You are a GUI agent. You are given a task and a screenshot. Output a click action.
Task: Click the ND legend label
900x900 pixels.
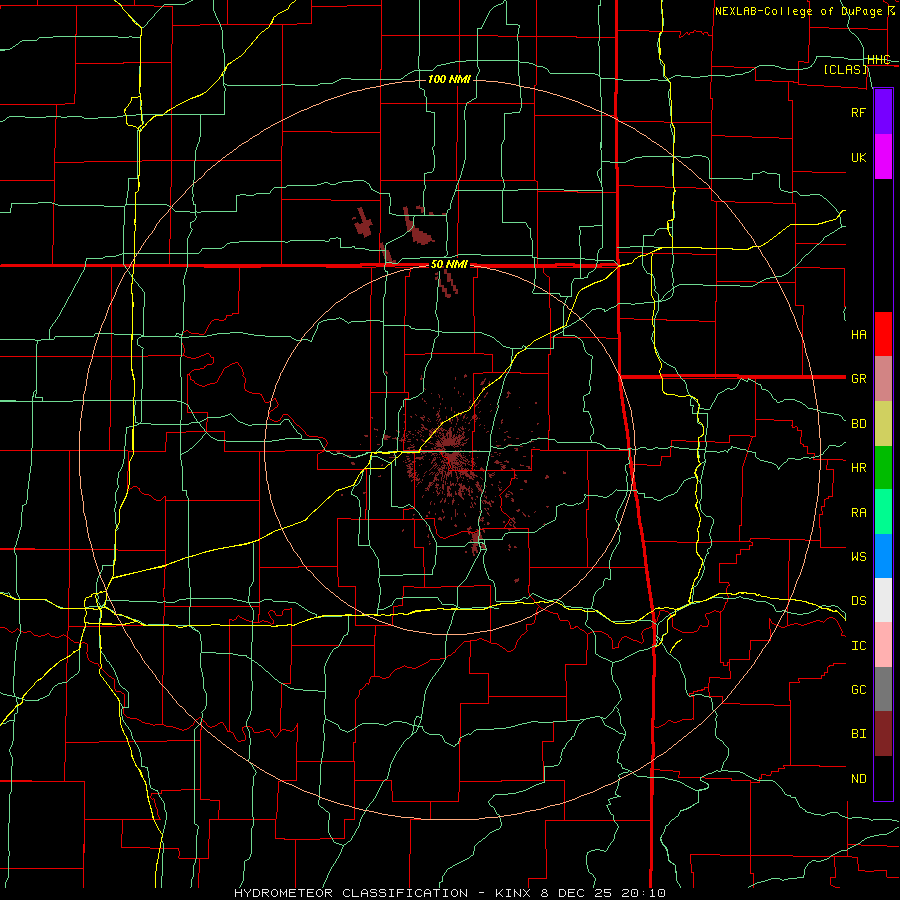858,779
